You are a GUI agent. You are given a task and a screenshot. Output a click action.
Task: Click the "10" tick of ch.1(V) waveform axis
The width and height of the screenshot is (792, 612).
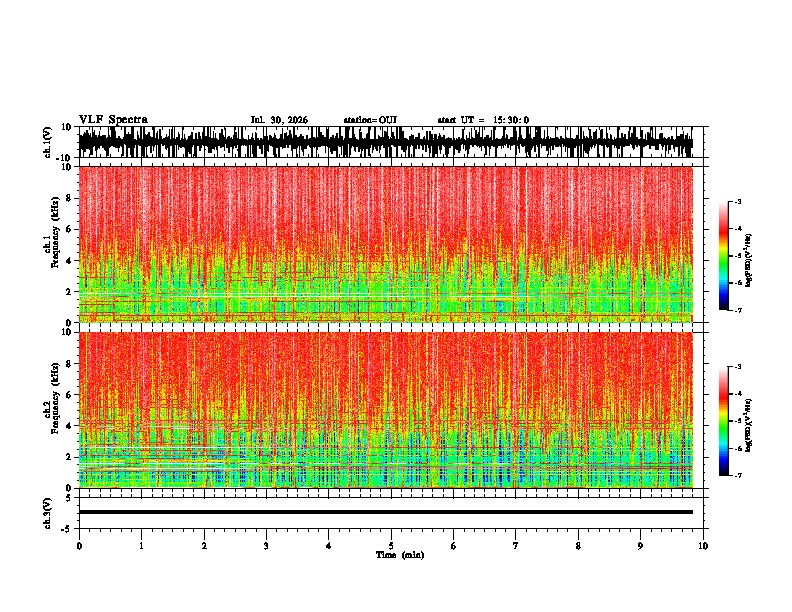(x=67, y=127)
